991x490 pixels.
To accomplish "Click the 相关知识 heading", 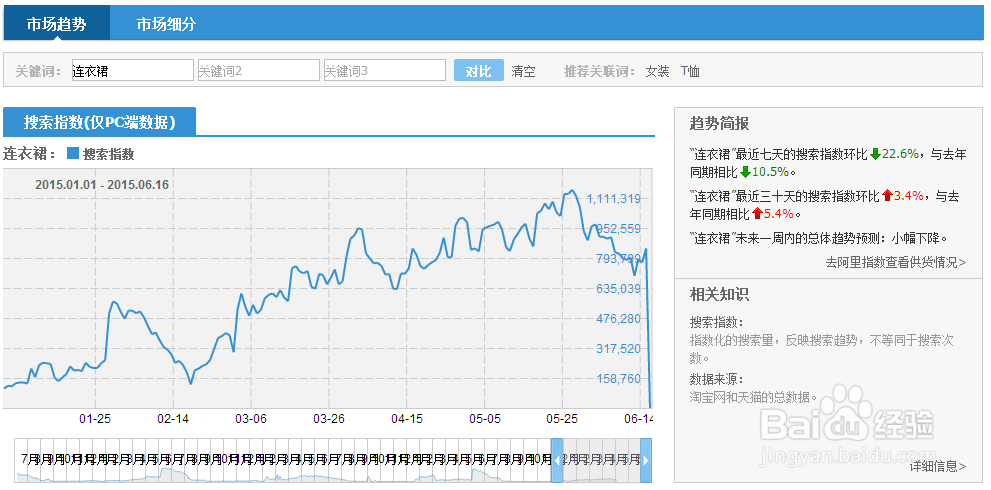I will pos(719,295).
